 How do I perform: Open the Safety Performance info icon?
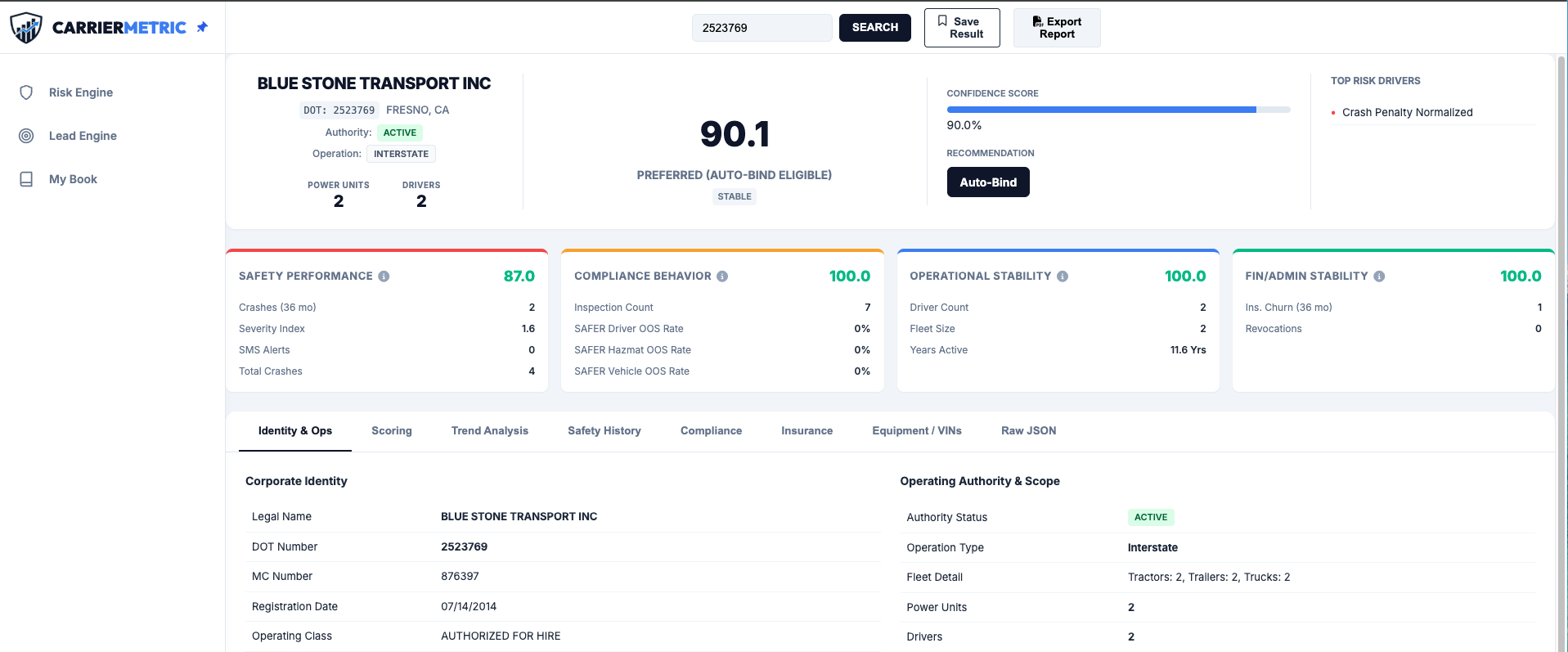click(x=384, y=277)
